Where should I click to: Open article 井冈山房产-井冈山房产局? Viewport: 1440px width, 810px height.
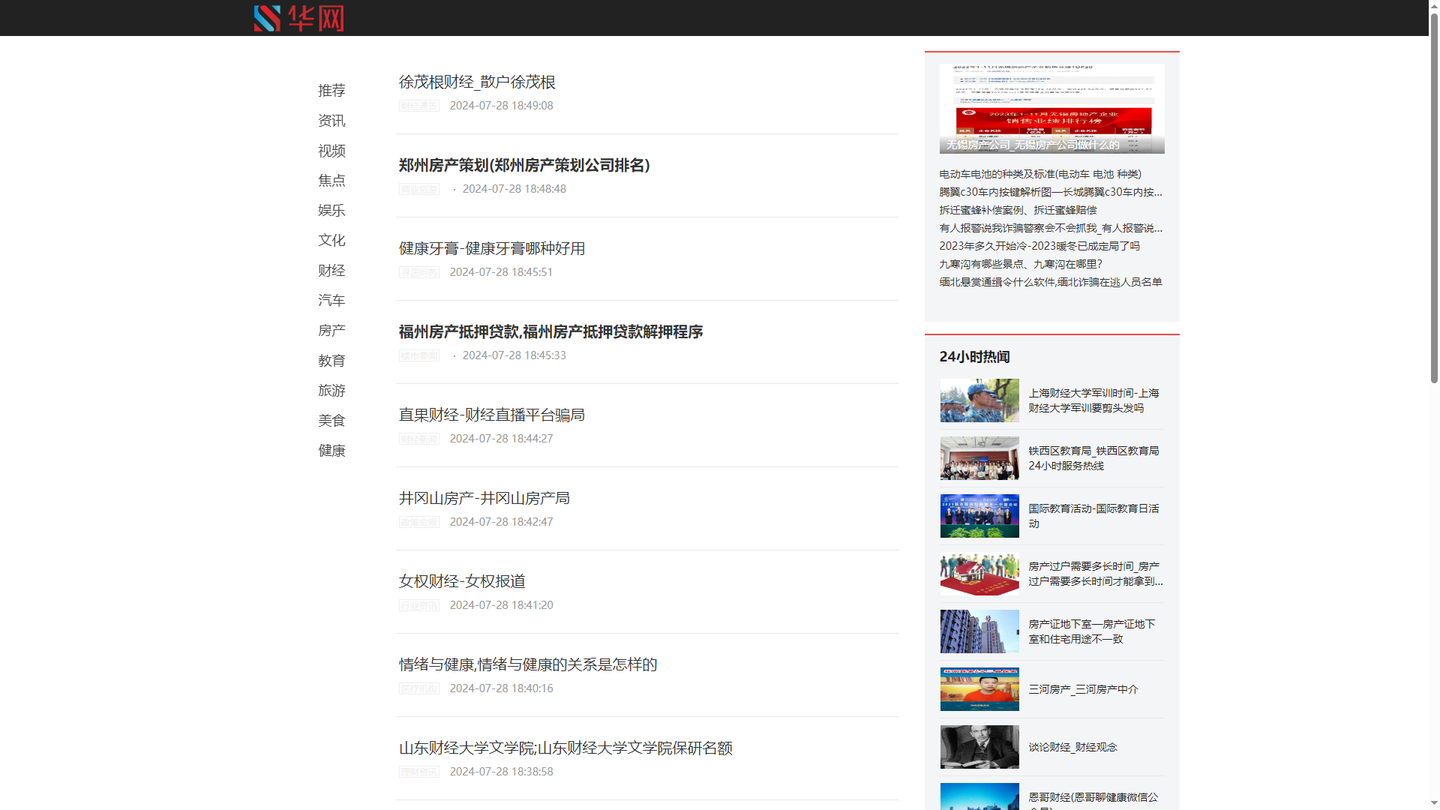coord(484,497)
